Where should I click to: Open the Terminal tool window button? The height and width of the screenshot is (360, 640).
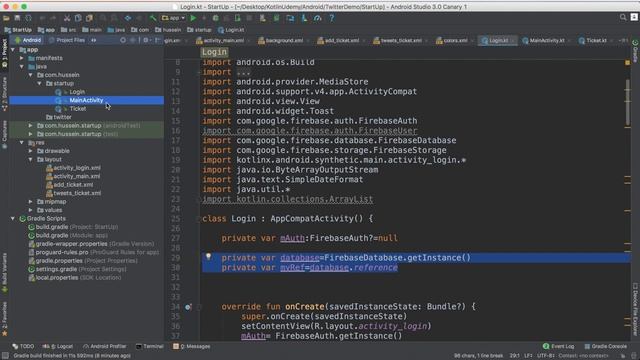150,347
